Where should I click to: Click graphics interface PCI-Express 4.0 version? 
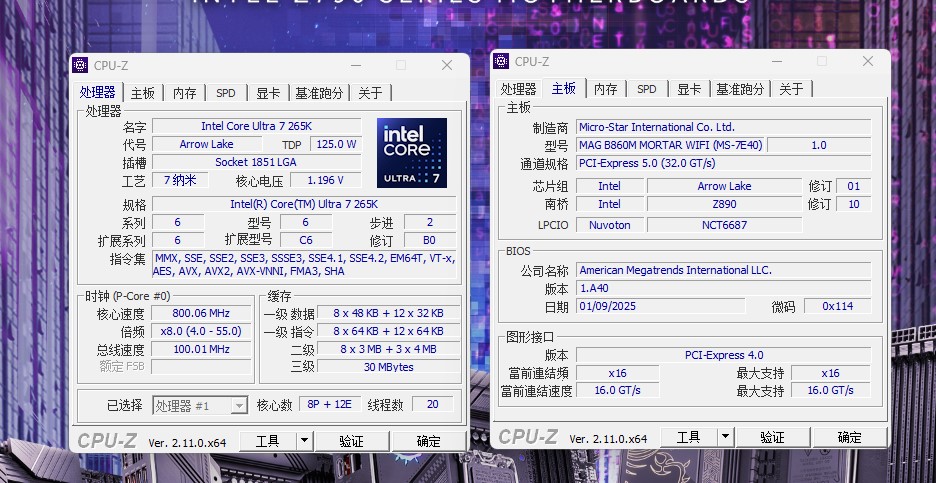pos(723,355)
